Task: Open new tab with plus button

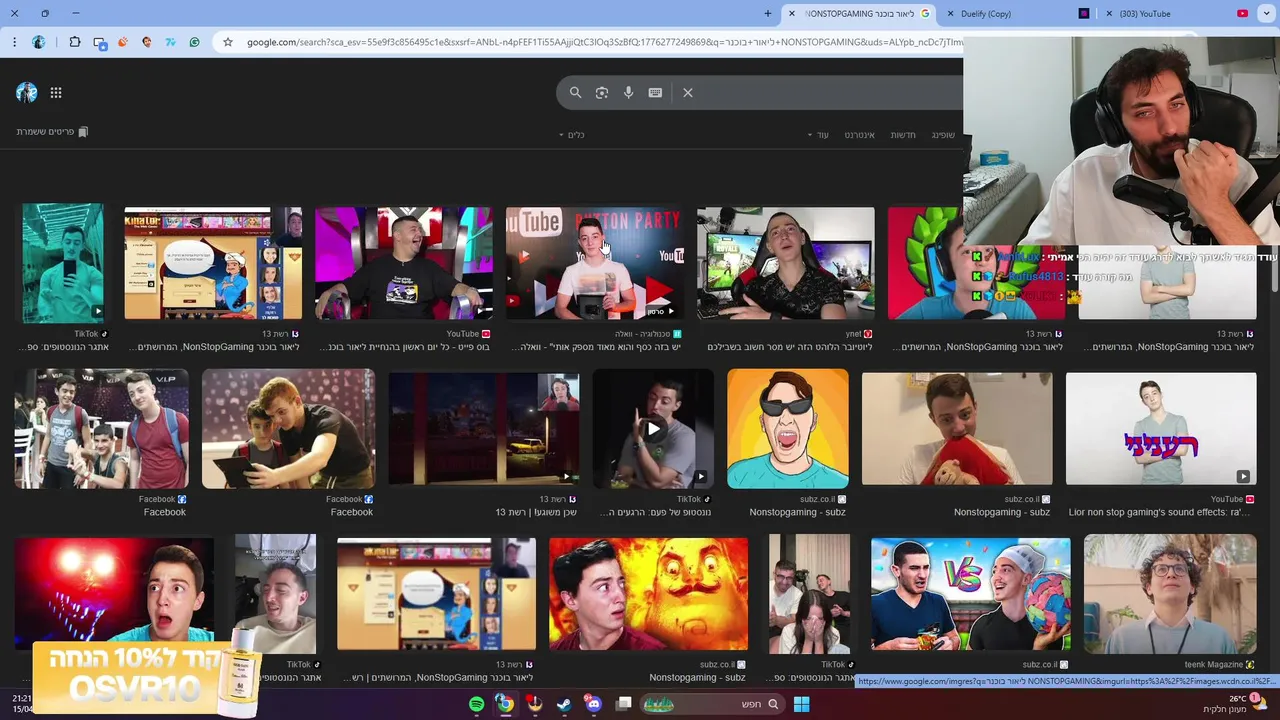Action: [x=768, y=13]
